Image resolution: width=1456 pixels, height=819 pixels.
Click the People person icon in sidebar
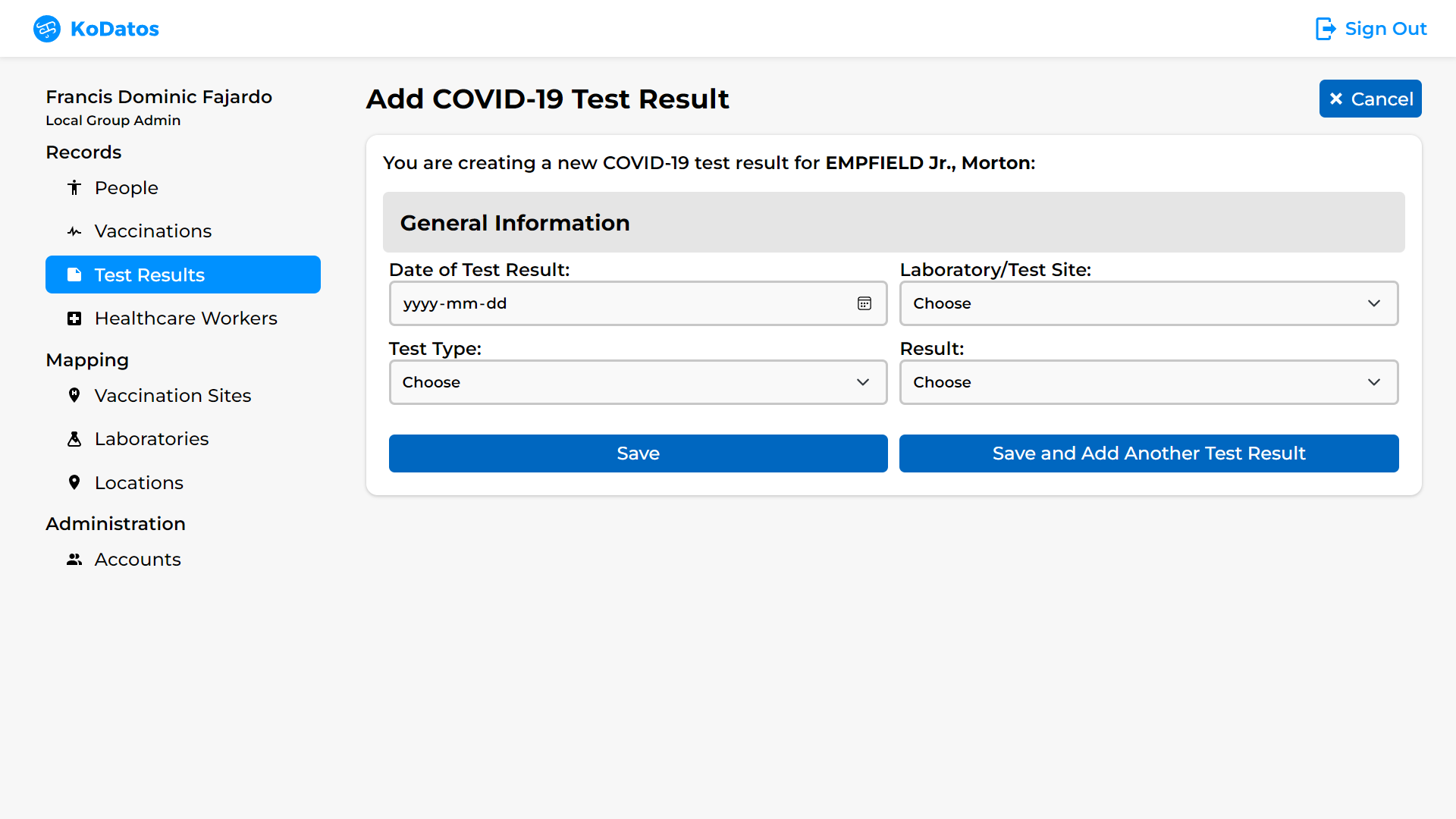click(74, 188)
